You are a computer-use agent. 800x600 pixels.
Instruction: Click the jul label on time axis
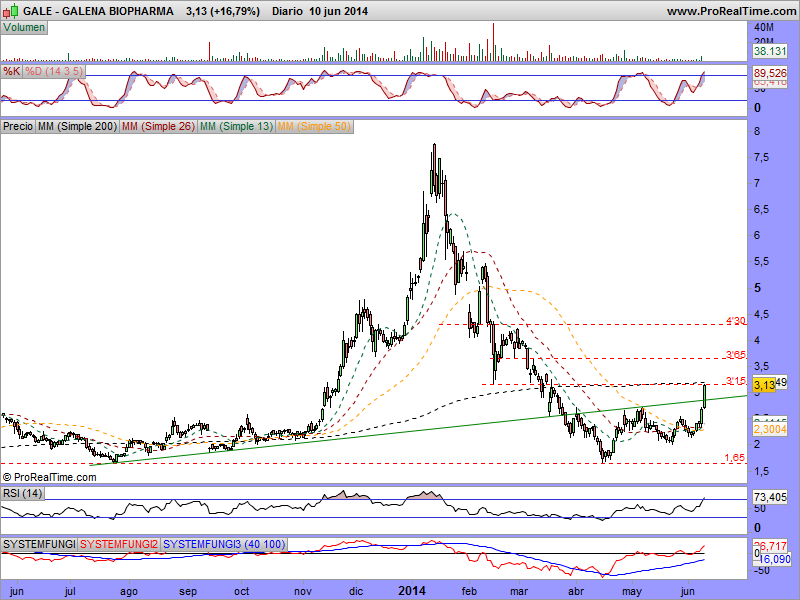tap(70, 591)
